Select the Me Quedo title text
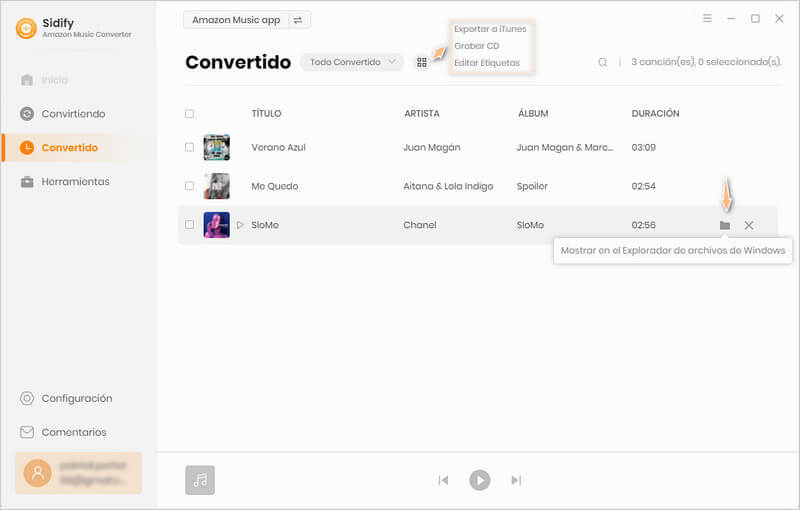This screenshot has width=800, height=510. [x=274, y=186]
